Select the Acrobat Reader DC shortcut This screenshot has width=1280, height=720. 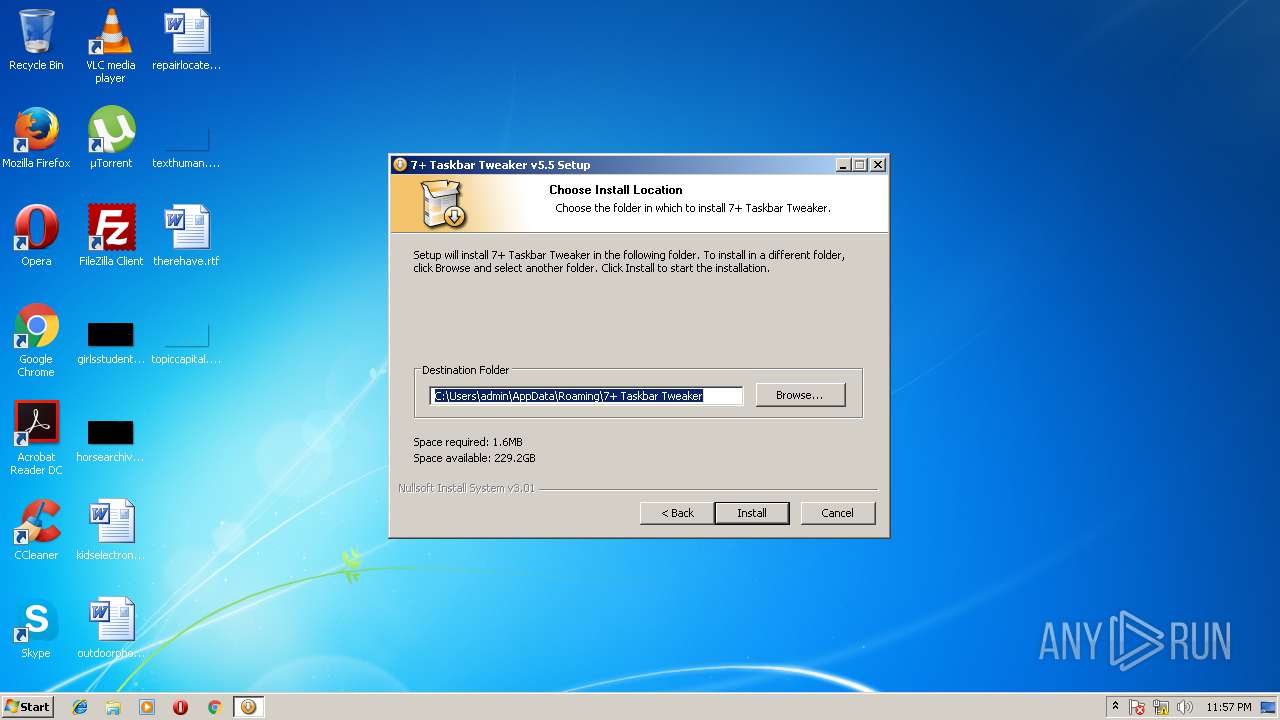(36, 439)
